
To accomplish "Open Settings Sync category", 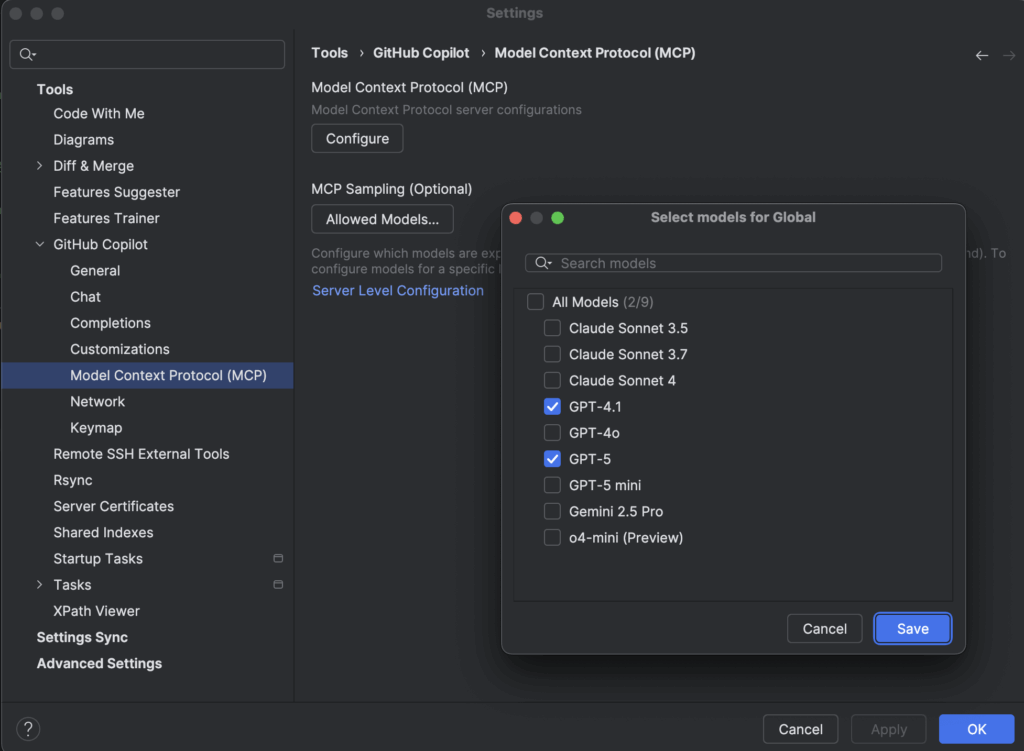I will (x=82, y=637).
